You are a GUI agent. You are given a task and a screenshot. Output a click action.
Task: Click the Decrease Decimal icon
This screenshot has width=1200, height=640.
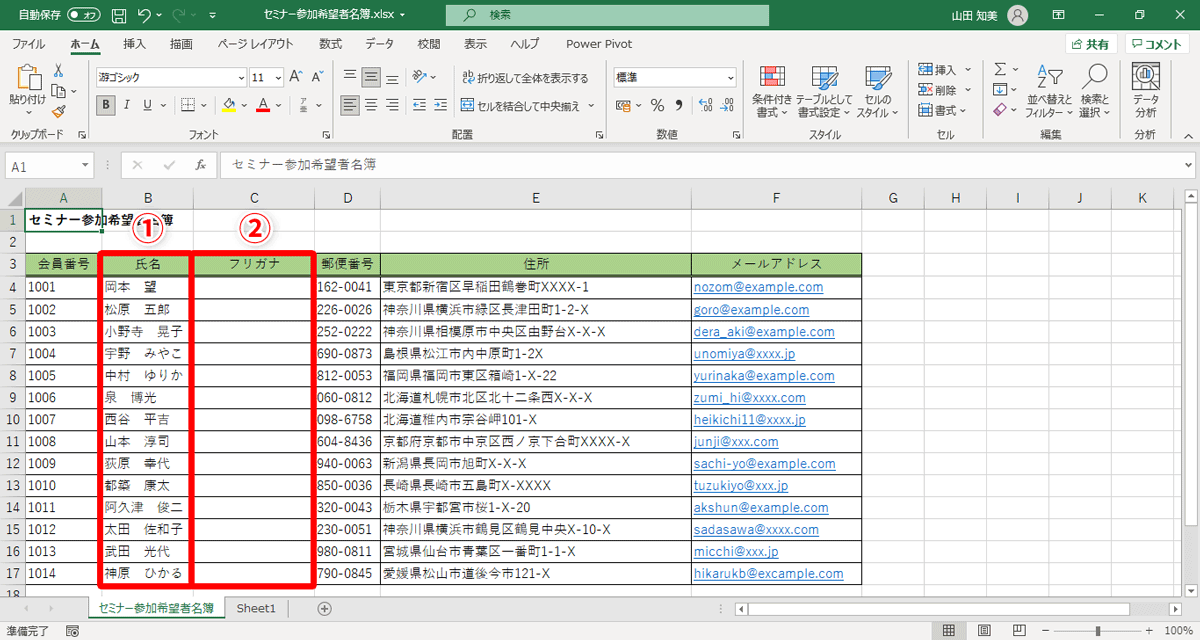[727, 105]
